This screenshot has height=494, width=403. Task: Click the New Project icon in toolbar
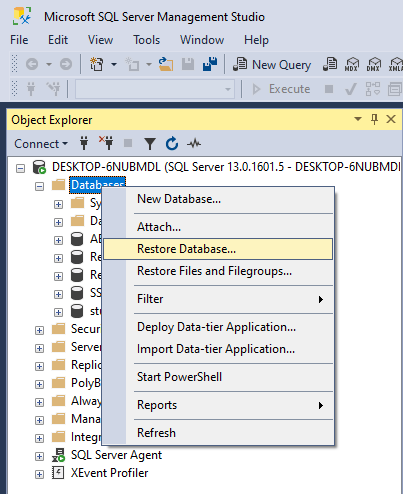coord(97,64)
